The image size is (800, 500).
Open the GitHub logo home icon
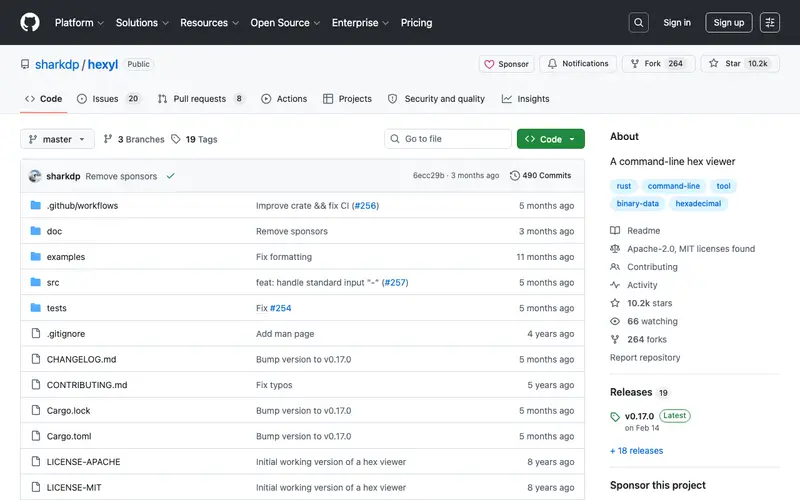(30, 22)
